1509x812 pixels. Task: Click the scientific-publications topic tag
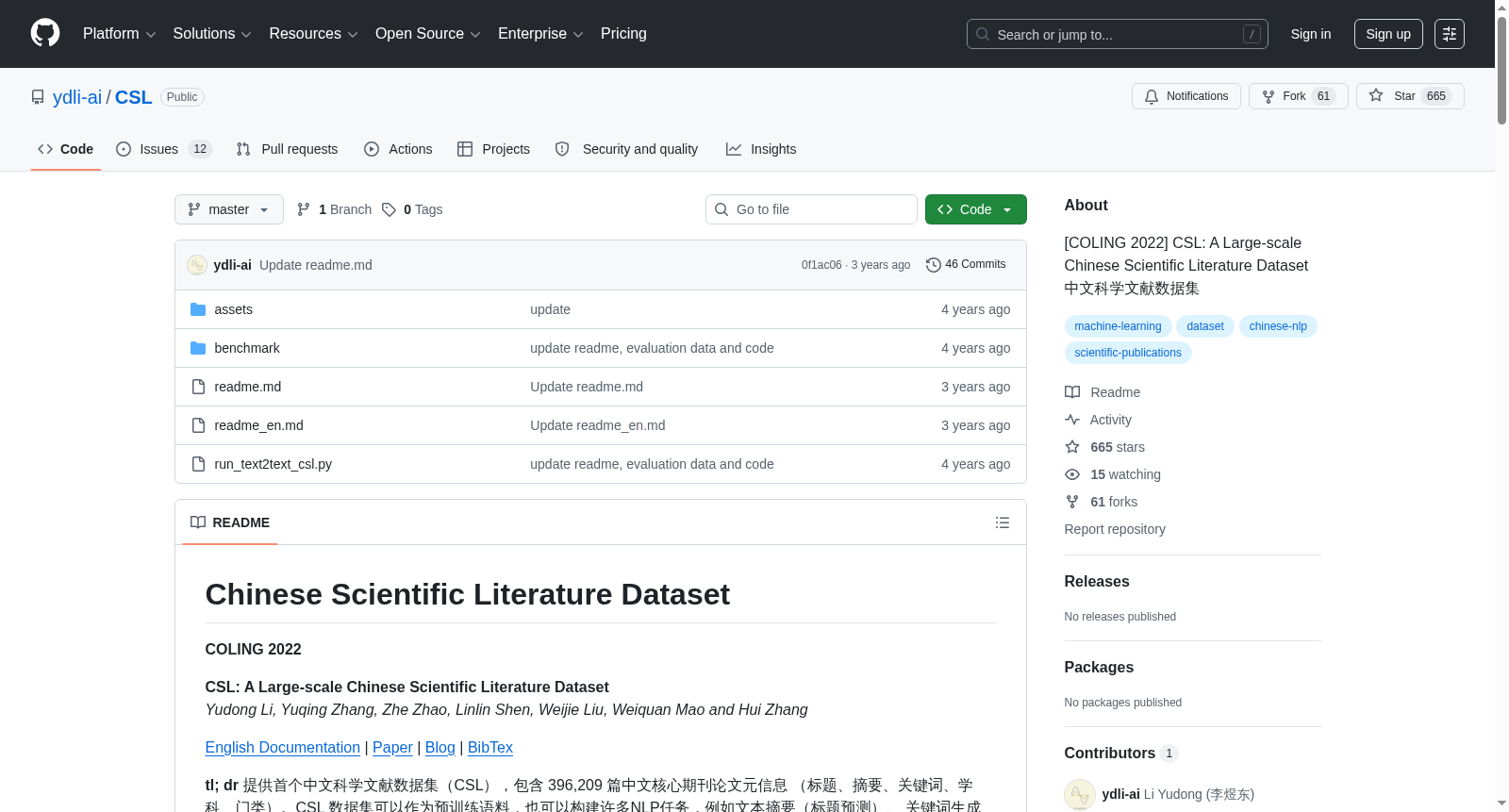click(1128, 353)
